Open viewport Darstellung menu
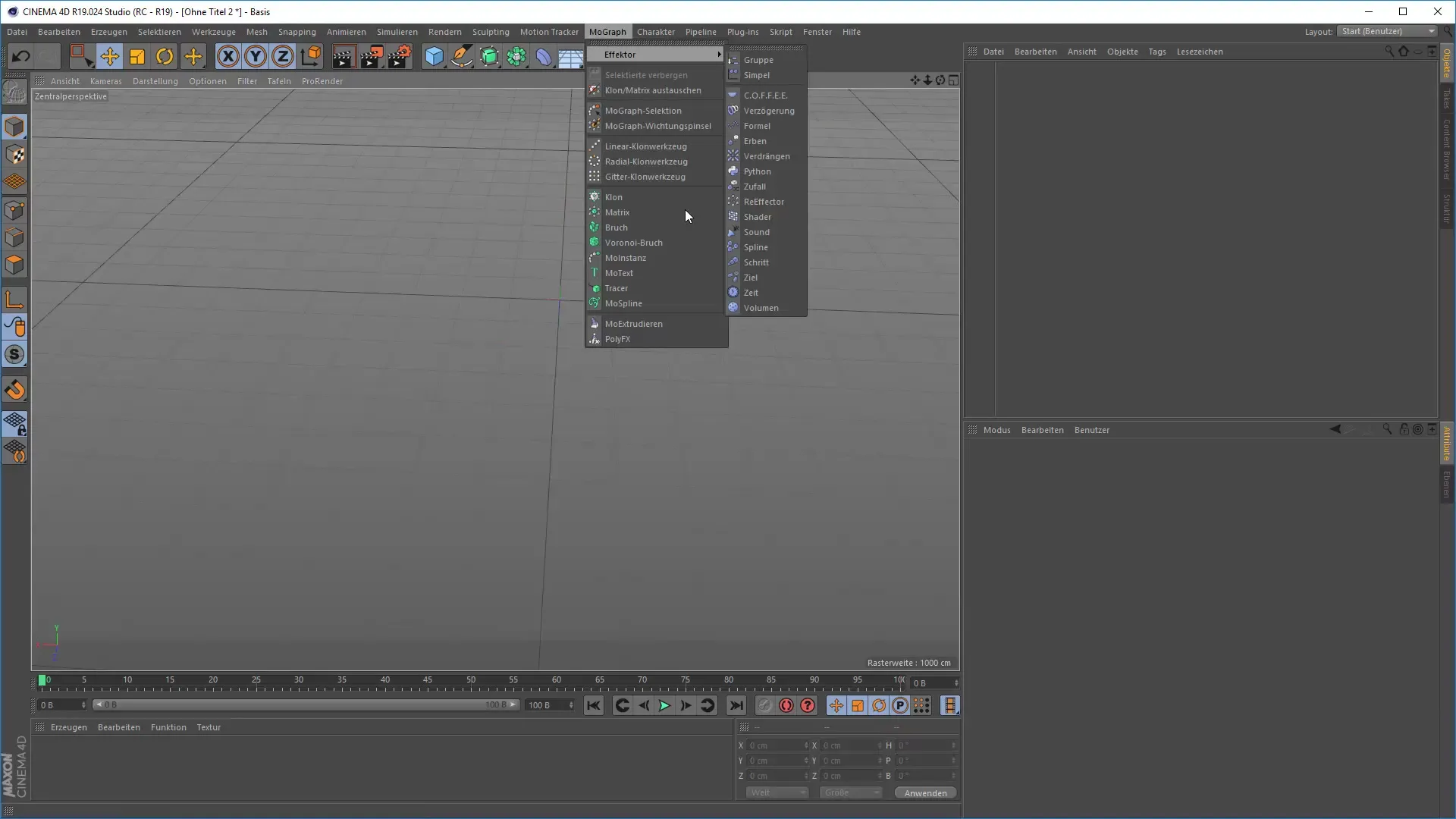1456x819 pixels. coord(155,81)
